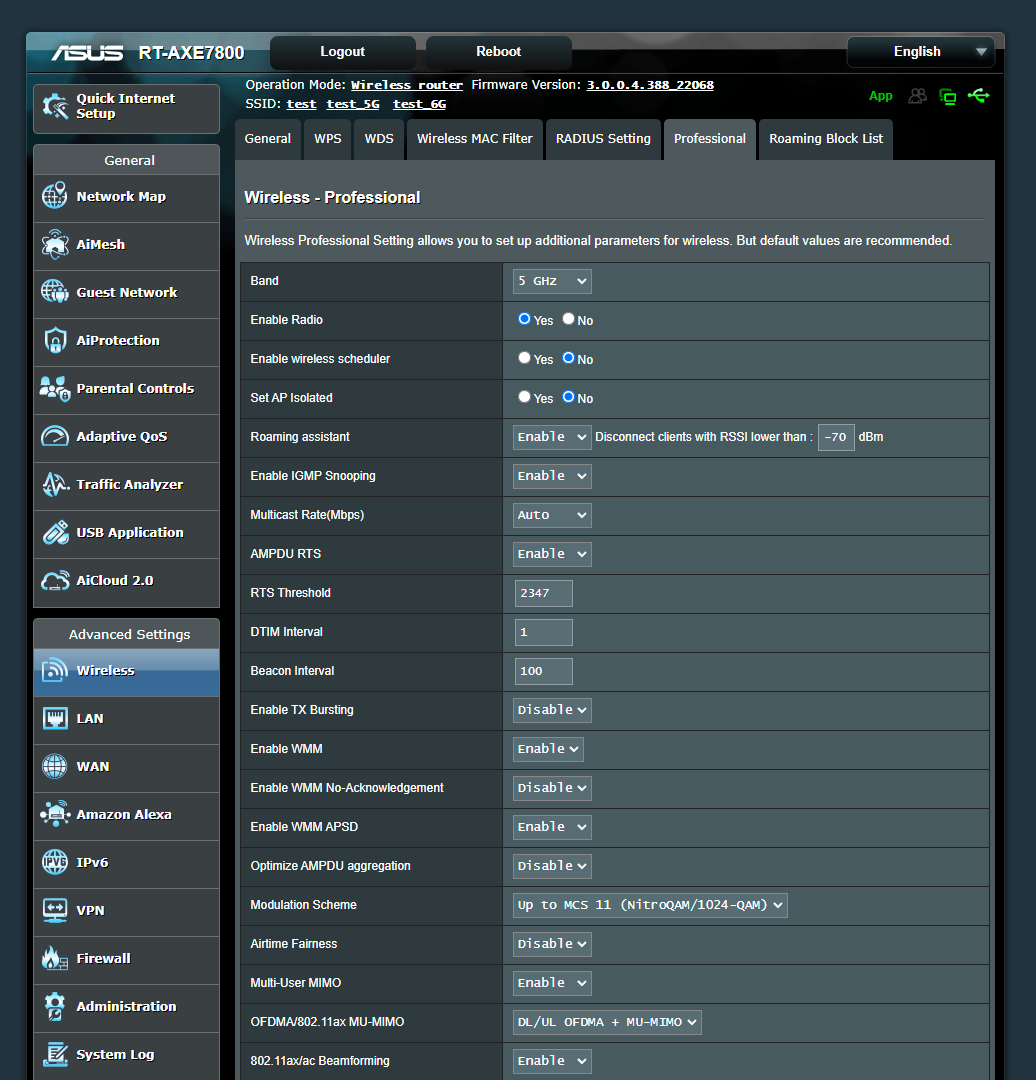Viewport: 1036px width, 1080px height.
Task: Click the Wireless router operation mode link
Action: click(407, 85)
